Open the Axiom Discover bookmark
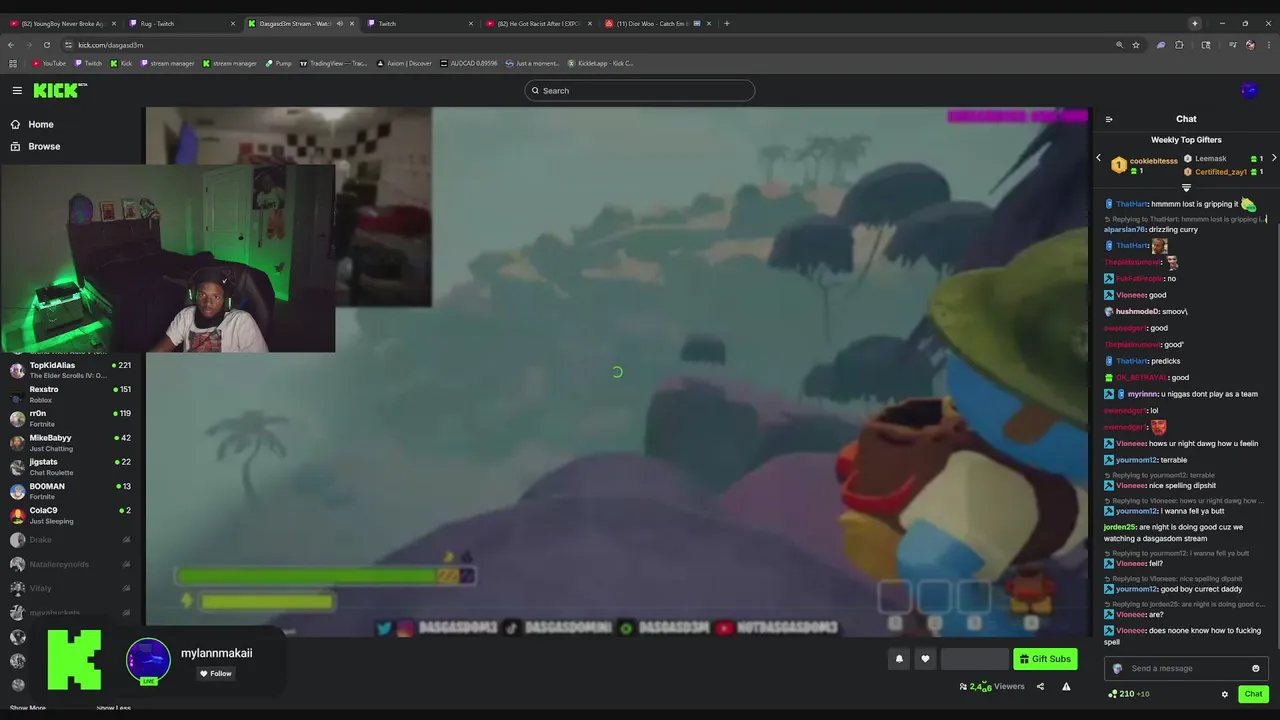The height and width of the screenshot is (720, 1280). pos(404,63)
